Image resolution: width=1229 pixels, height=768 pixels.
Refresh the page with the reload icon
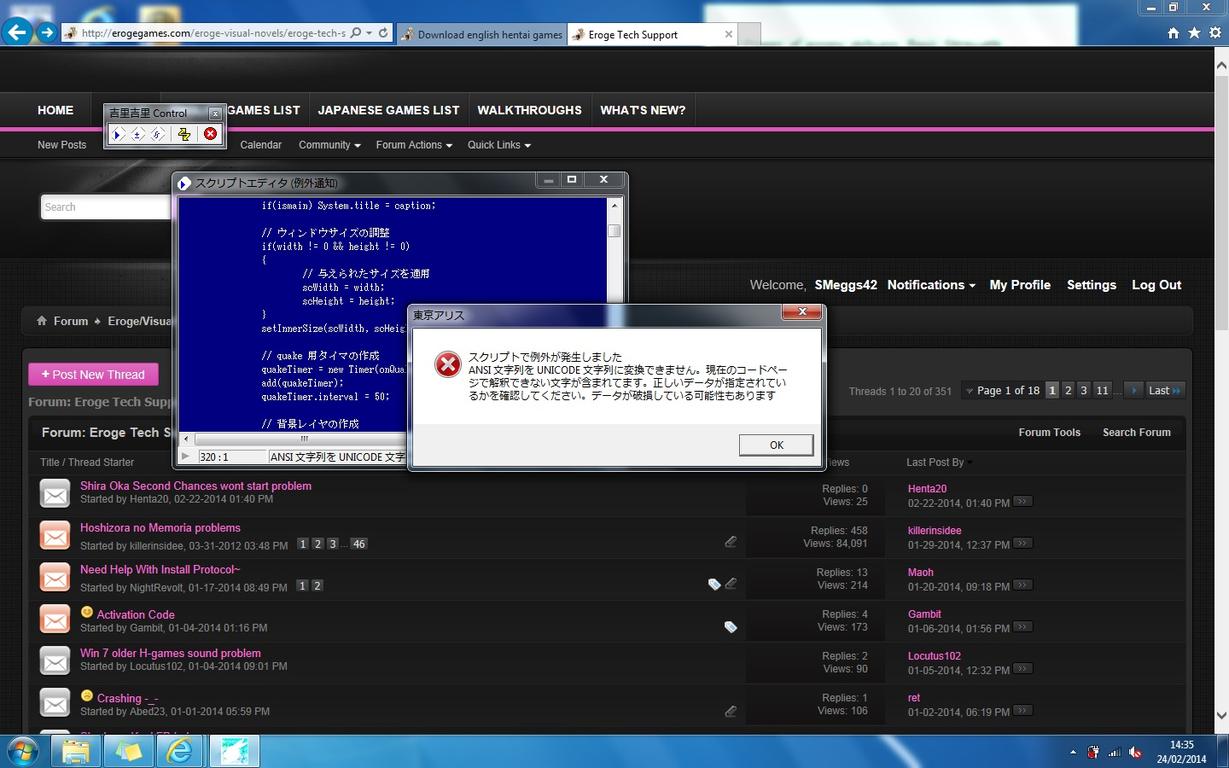click(383, 33)
